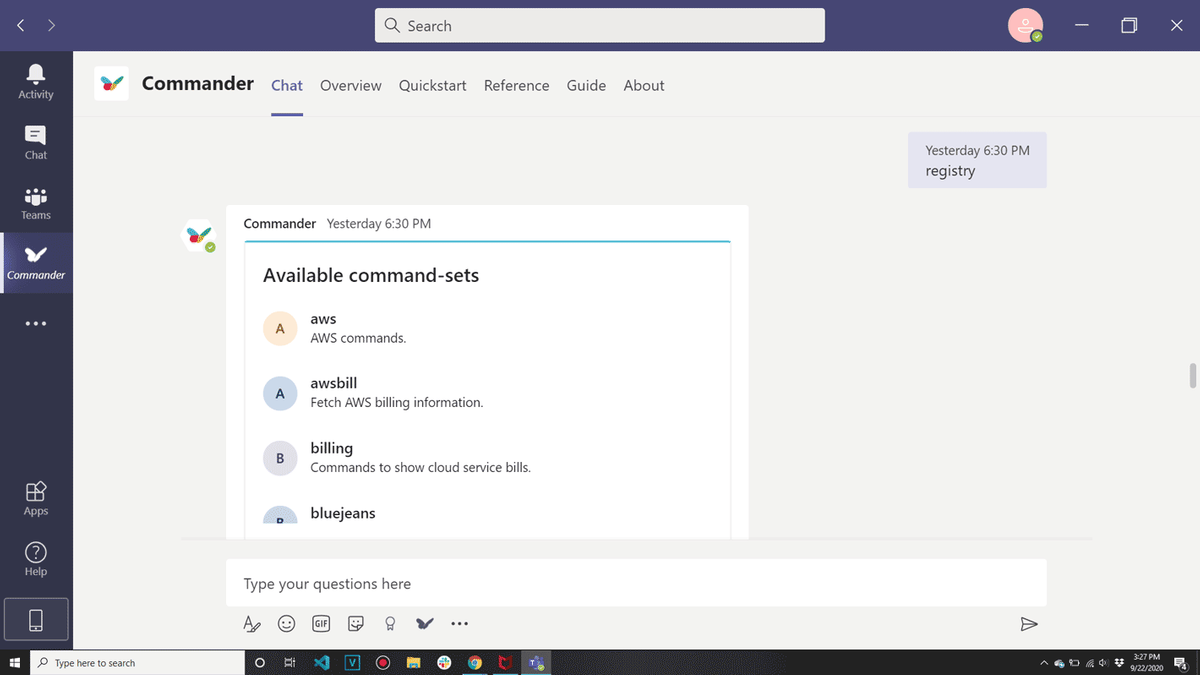Open the emoji picker

pyautogui.click(x=287, y=624)
